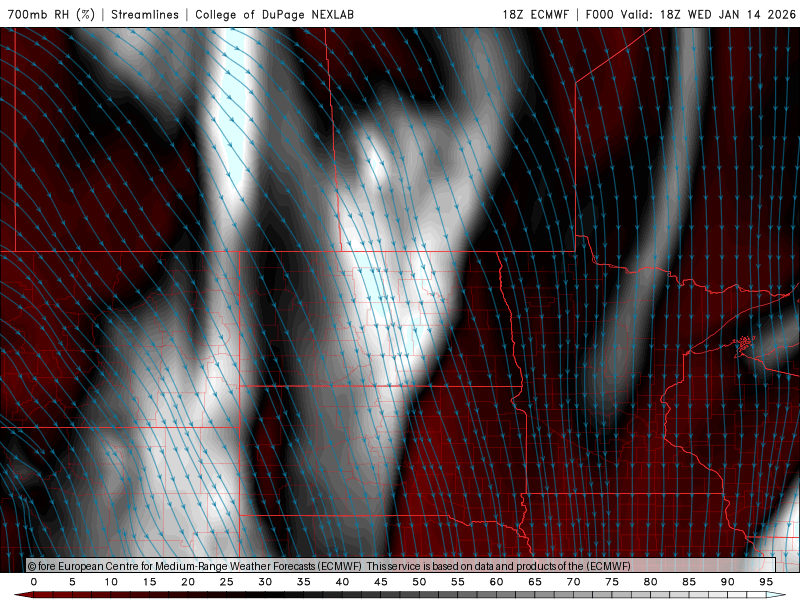Click the '18Z ECMWF' model run label
The height and width of the screenshot is (600, 800).
pos(535,14)
